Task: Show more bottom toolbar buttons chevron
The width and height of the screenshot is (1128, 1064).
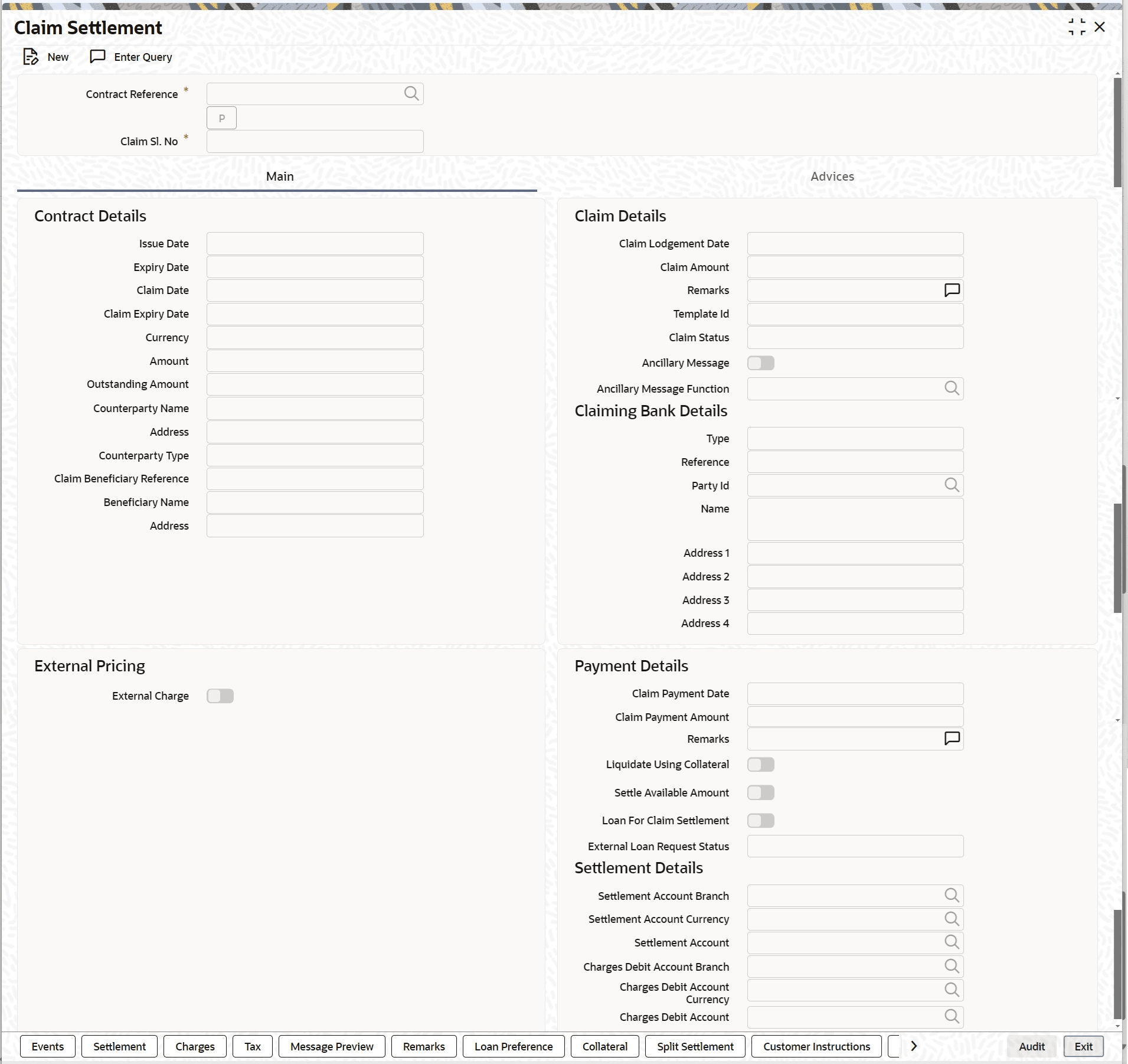Action: coord(914,1046)
